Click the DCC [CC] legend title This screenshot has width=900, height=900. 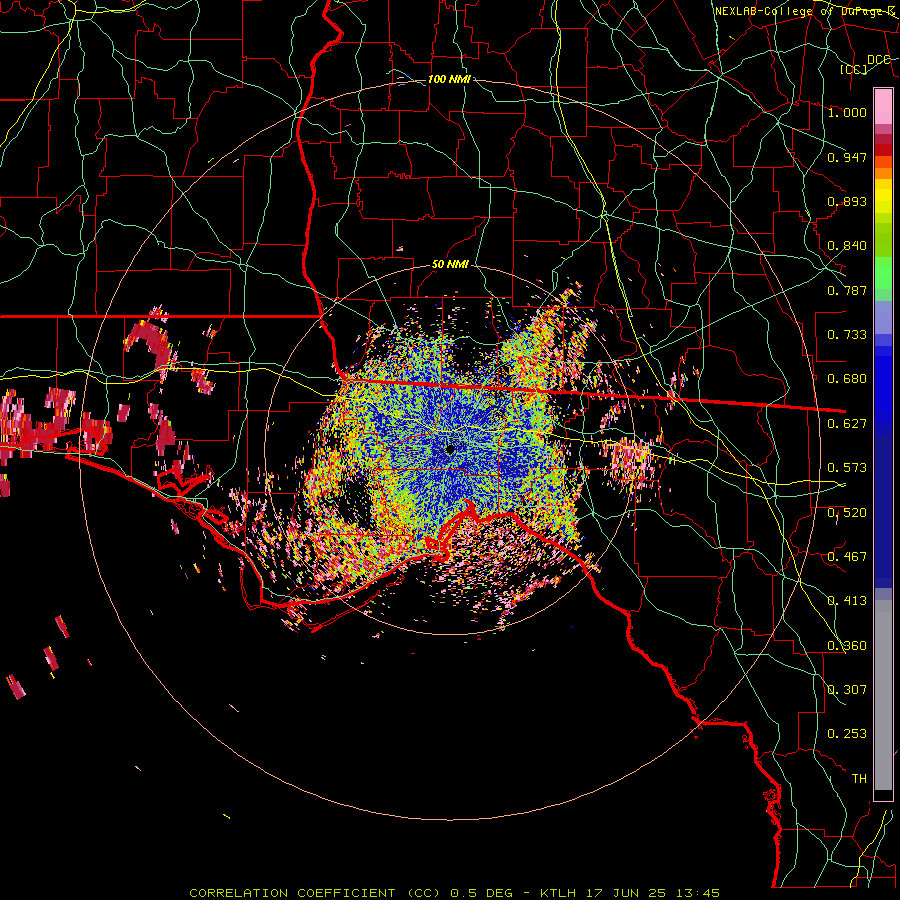[x=866, y=64]
